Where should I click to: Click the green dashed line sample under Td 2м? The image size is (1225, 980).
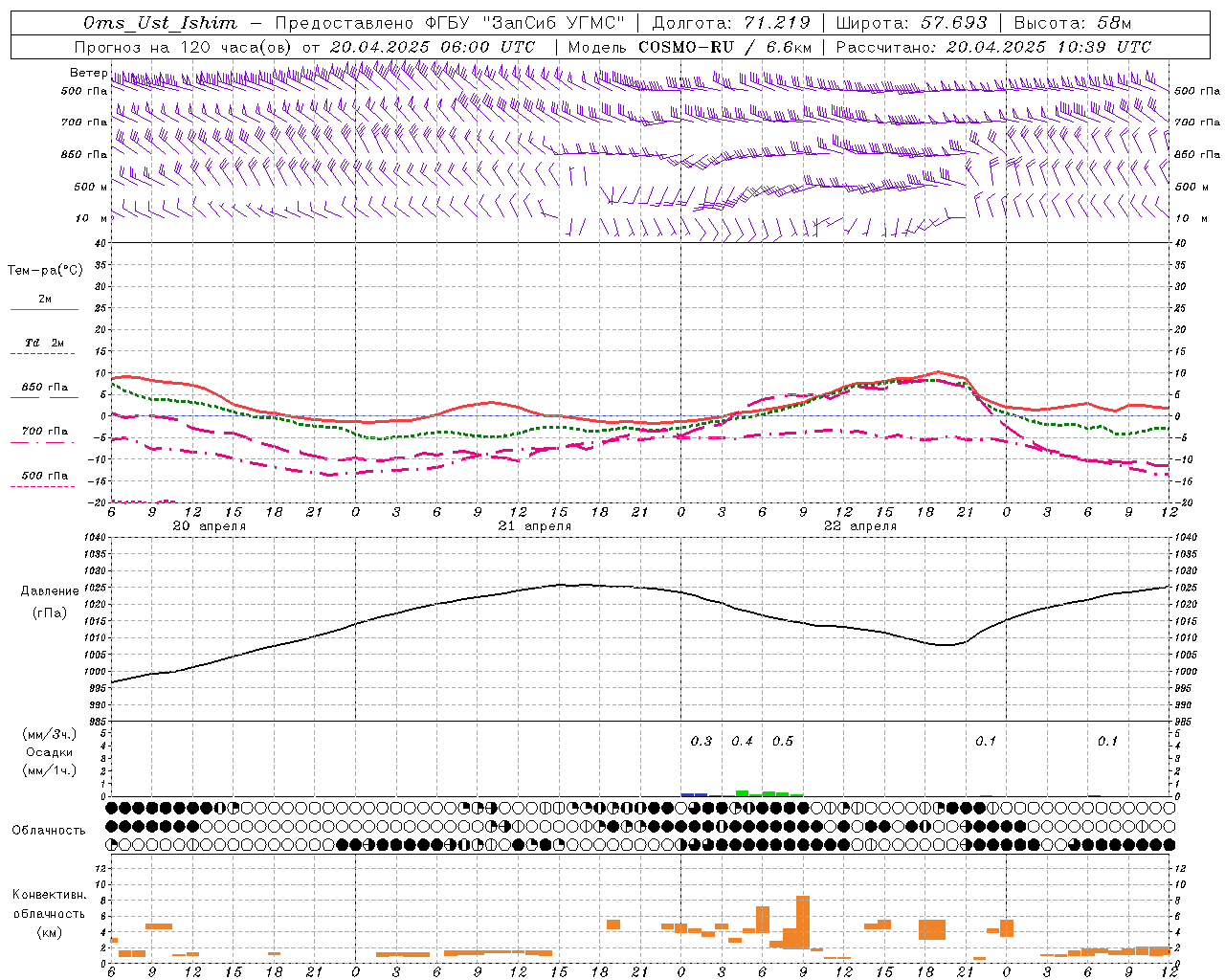44,353
